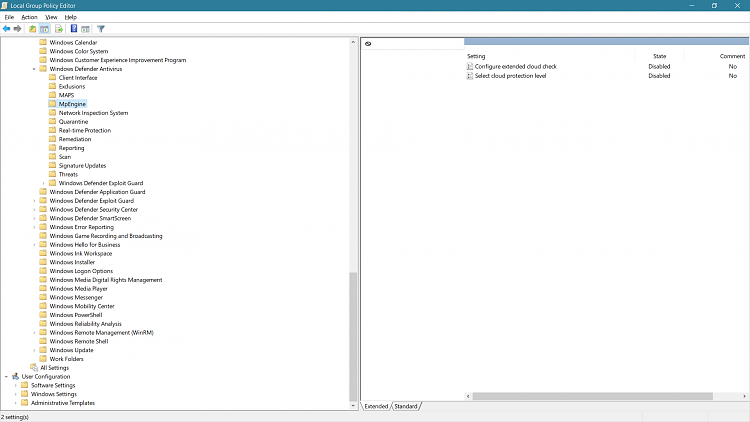Click the Signature Updates folder icon
The height and width of the screenshot is (422, 750).
(x=53, y=166)
